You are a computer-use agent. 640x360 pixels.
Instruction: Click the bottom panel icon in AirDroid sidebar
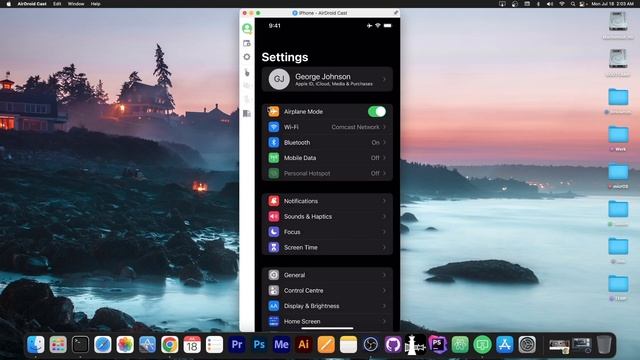pos(247,113)
